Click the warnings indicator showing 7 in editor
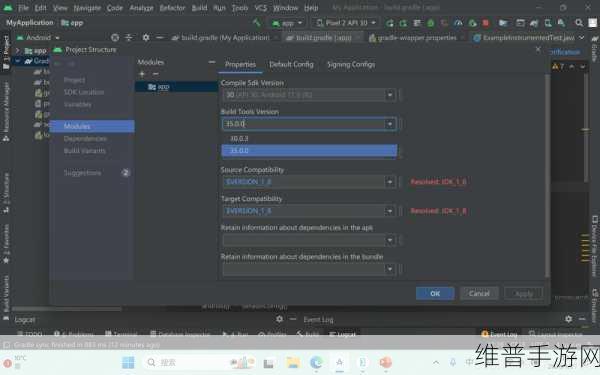The width and height of the screenshot is (600, 375). 558,67
